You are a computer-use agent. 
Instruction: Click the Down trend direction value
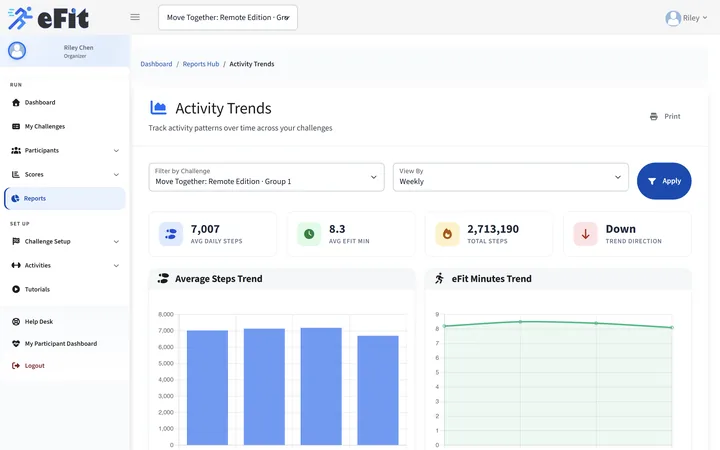pyautogui.click(x=620, y=229)
